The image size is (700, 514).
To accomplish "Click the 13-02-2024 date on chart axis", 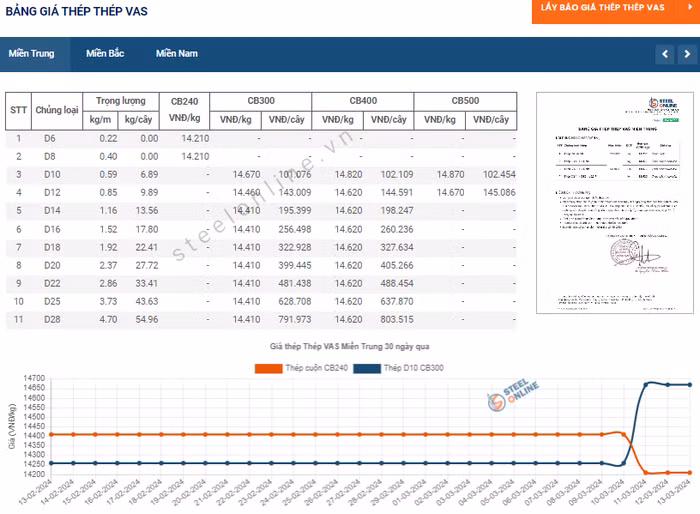I will click(x=35, y=492).
